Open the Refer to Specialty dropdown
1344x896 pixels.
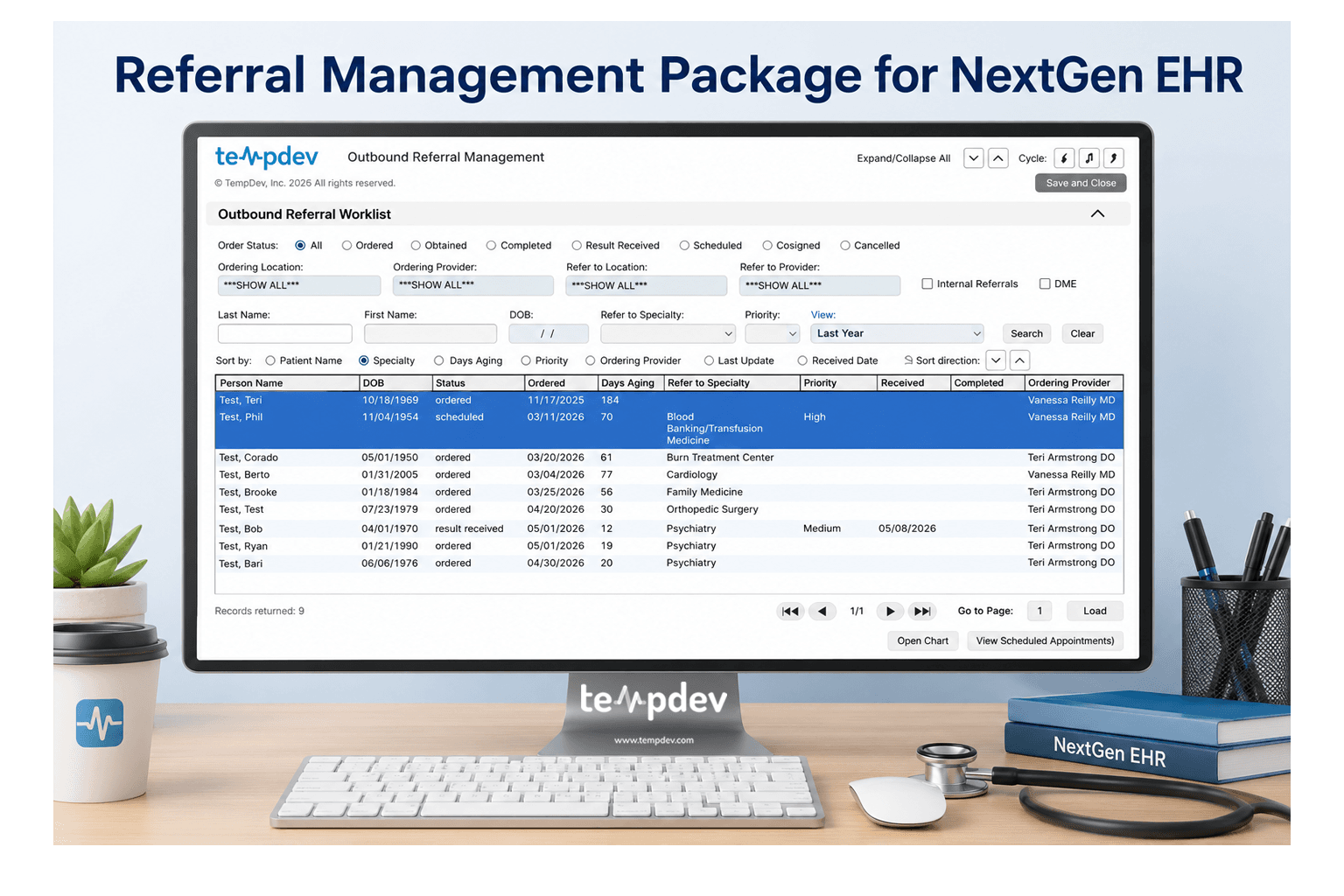(x=668, y=333)
